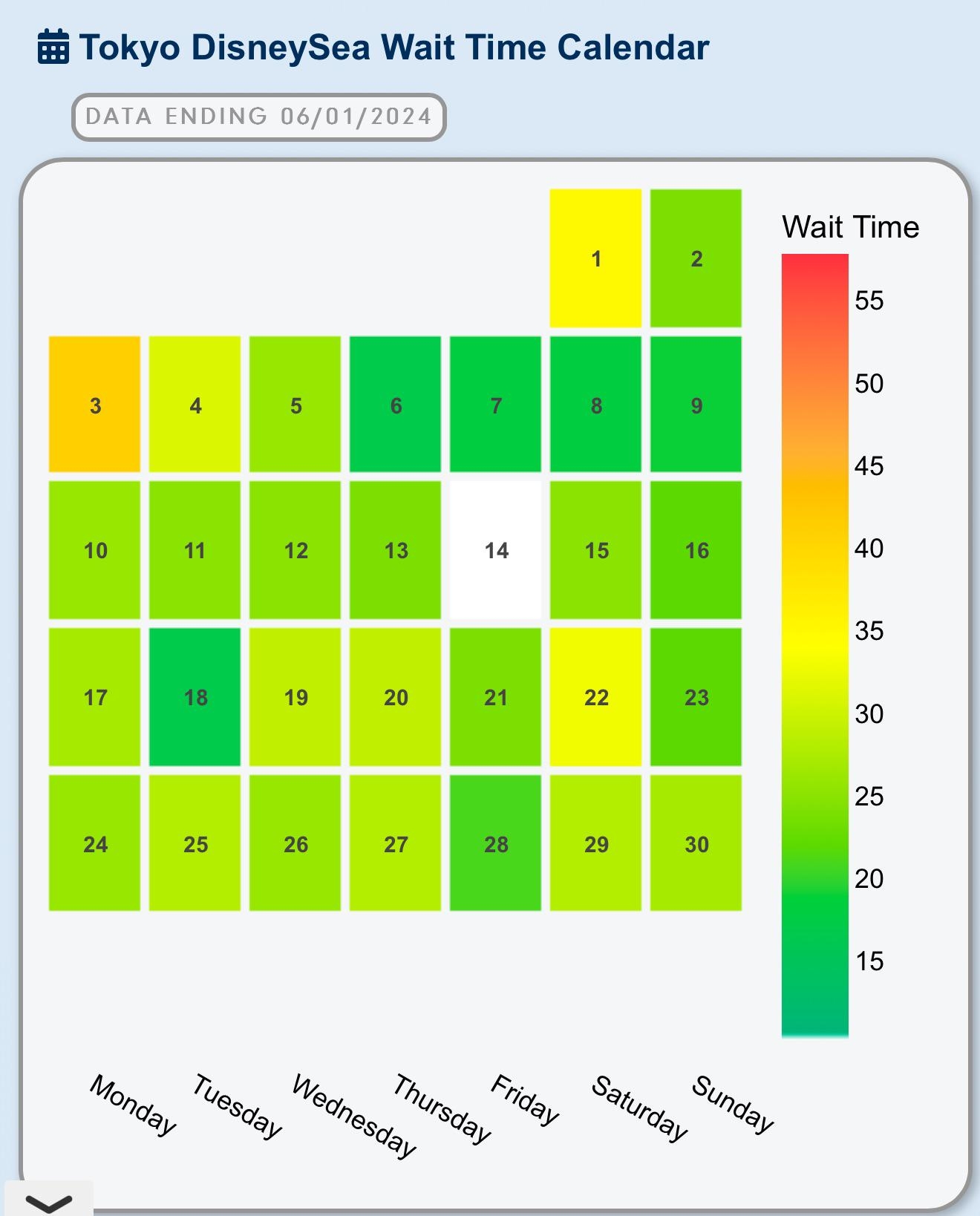Click the Data Ending 06/01/2024 badge
This screenshot has width=980, height=1216.
coord(258,117)
